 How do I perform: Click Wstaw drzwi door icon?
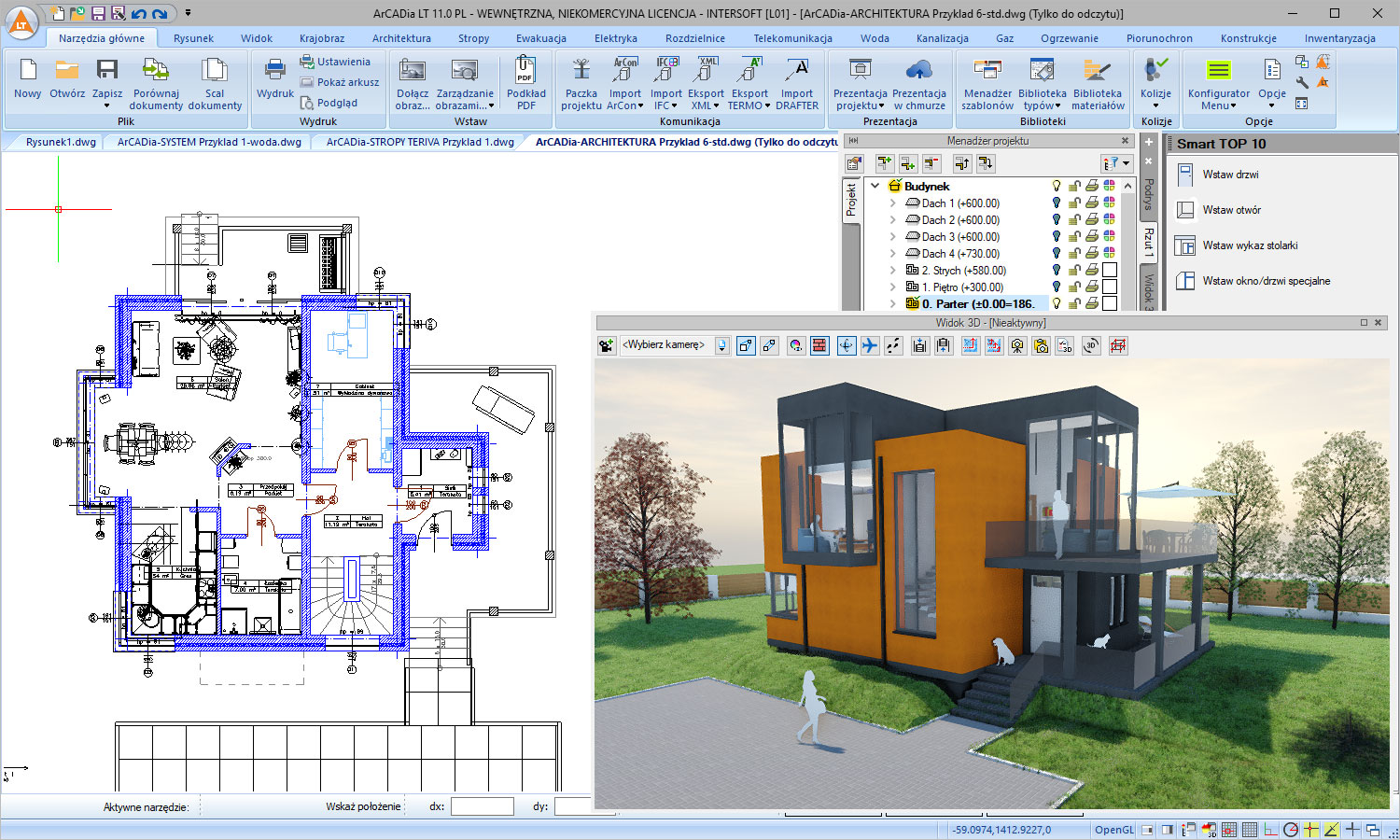1185,175
